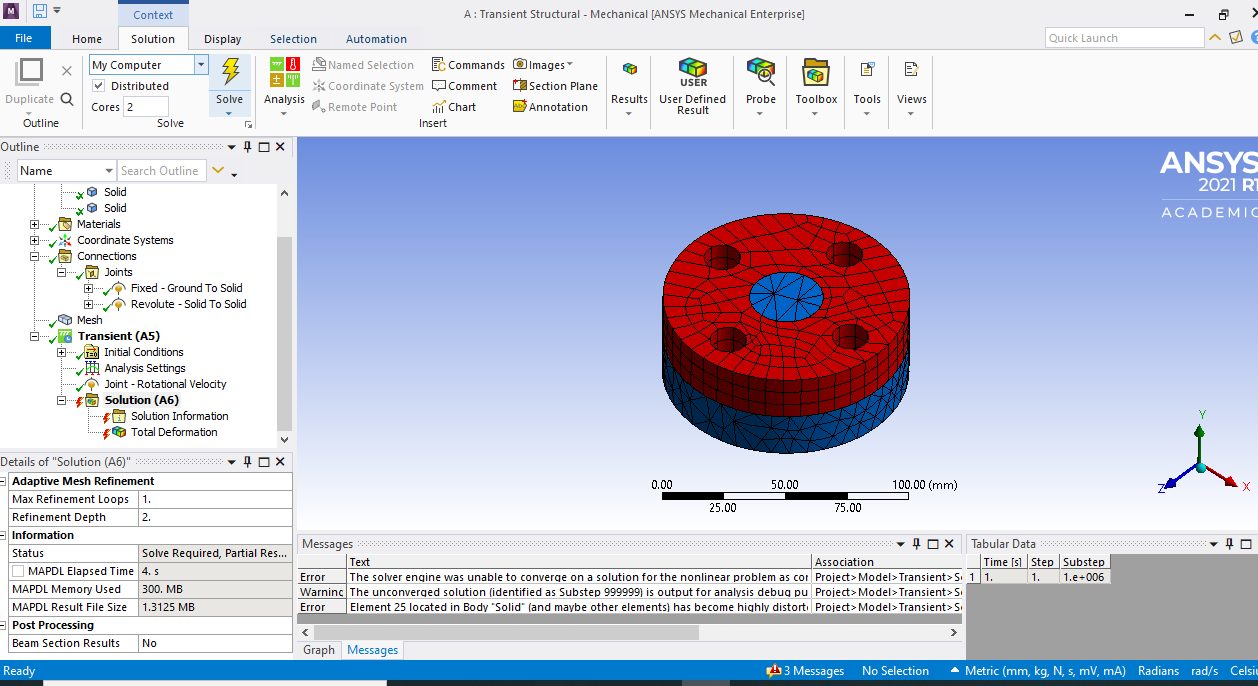The image size is (1258, 686).
Task: Click the Messages horizontal scrollbar
Action: click(506, 632)
